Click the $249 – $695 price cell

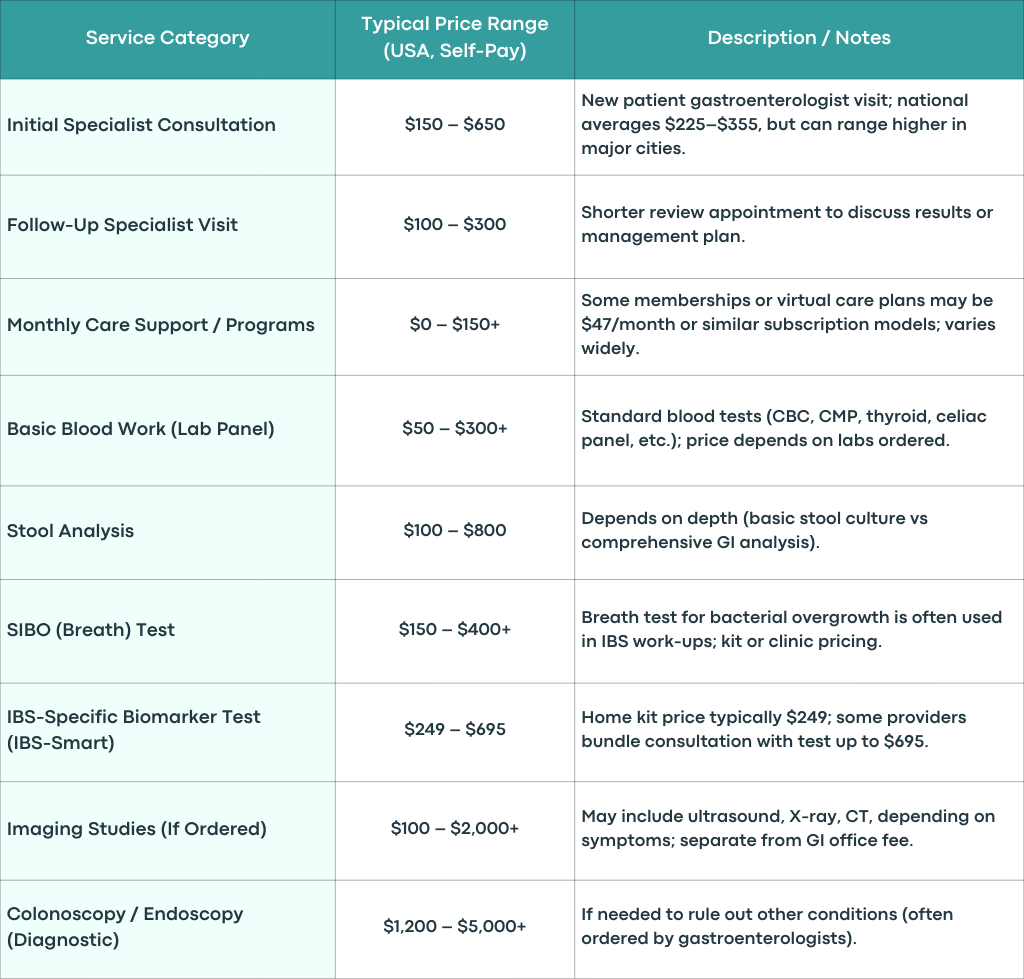pos(455,732)
